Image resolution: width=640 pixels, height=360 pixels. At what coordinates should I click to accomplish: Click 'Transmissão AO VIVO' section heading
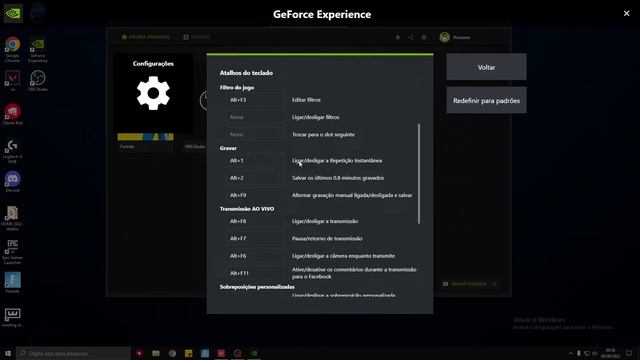point(247,209)
